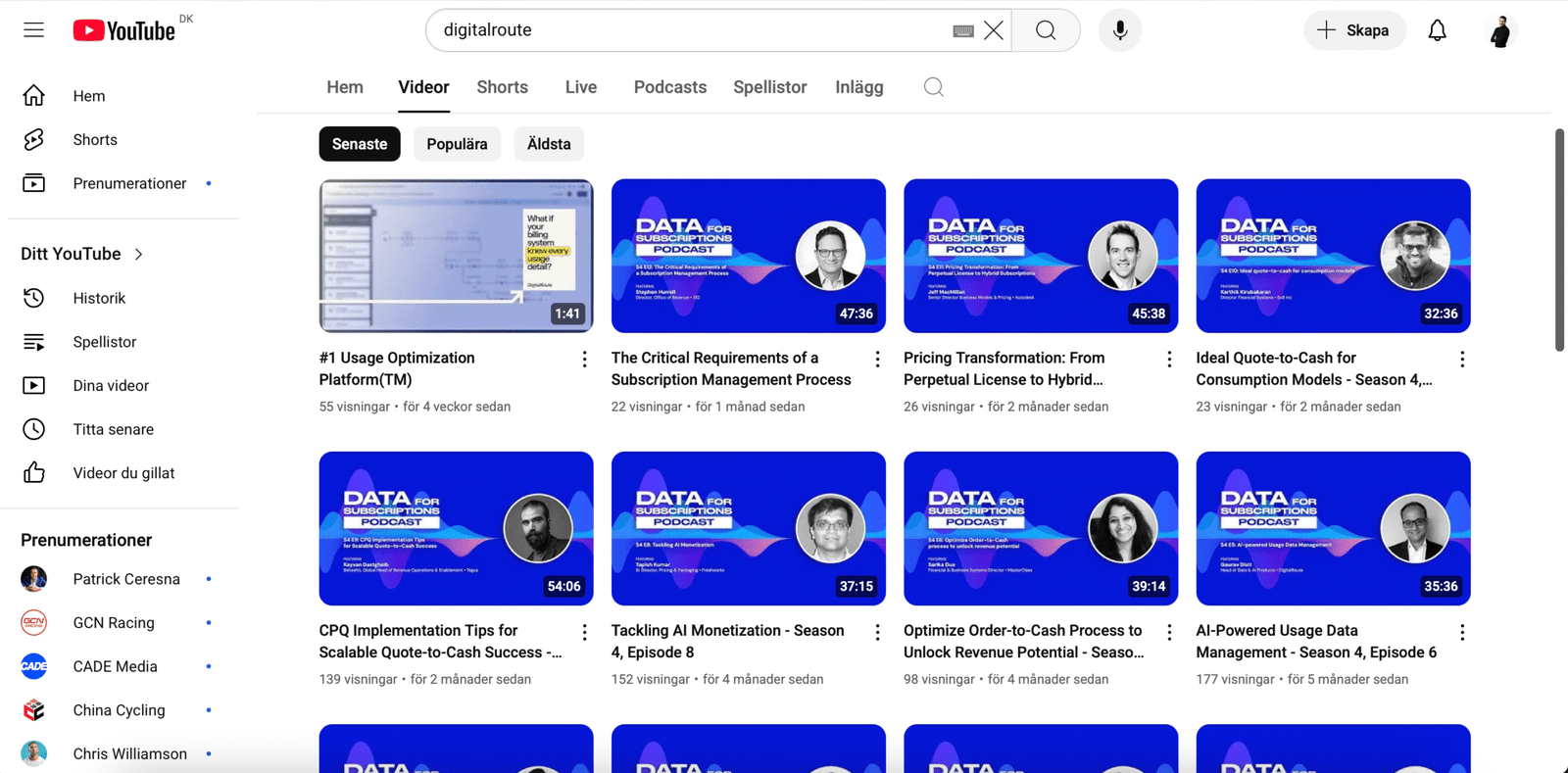Click the channel search magnifier icon

[x=934, y=87]
